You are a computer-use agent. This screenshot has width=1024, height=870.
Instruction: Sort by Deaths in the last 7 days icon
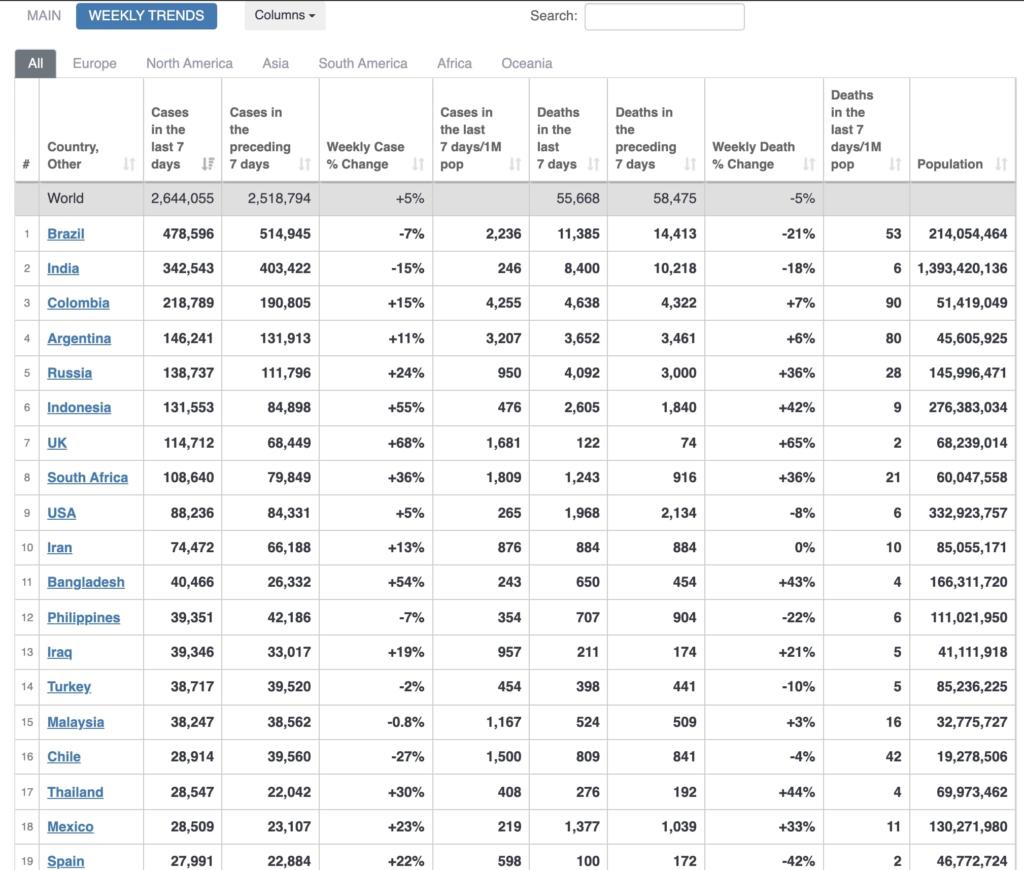click(593, 164)
